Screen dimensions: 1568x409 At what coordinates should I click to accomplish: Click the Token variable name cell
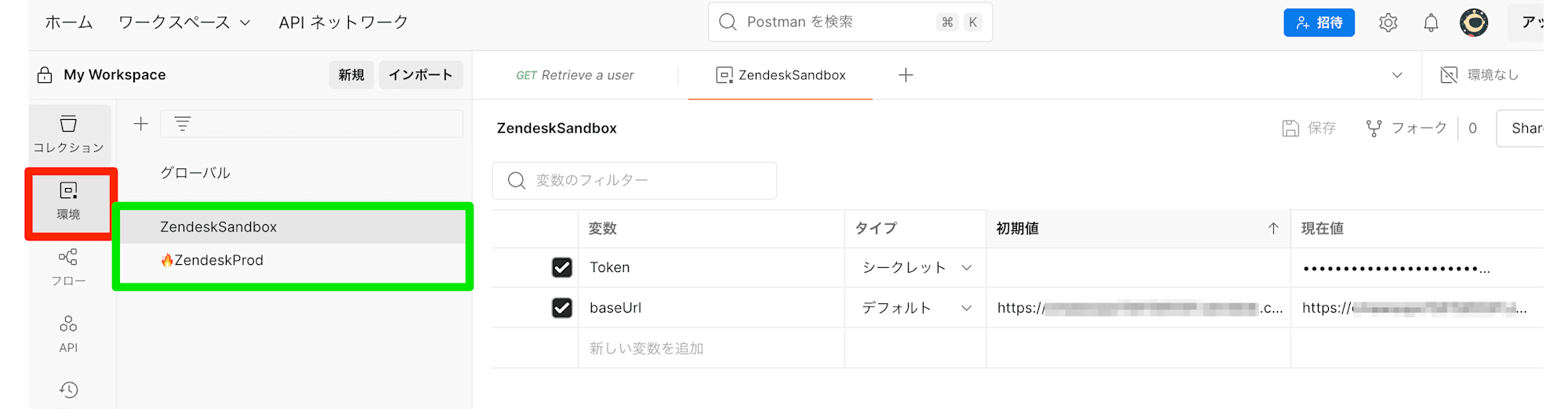pyautogui.click(x=711, y=268)
